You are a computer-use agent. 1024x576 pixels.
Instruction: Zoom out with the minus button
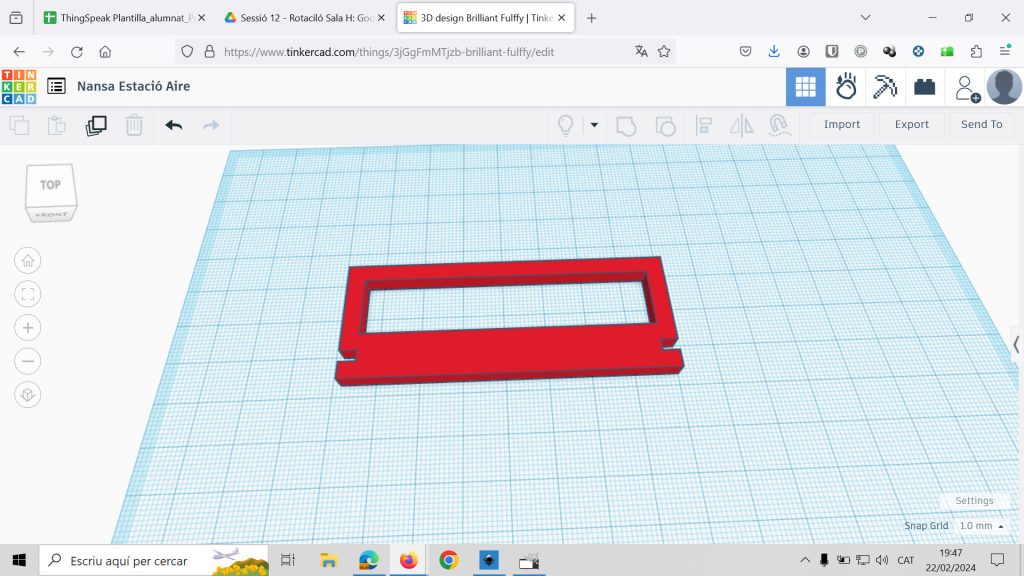click(27, 361)
